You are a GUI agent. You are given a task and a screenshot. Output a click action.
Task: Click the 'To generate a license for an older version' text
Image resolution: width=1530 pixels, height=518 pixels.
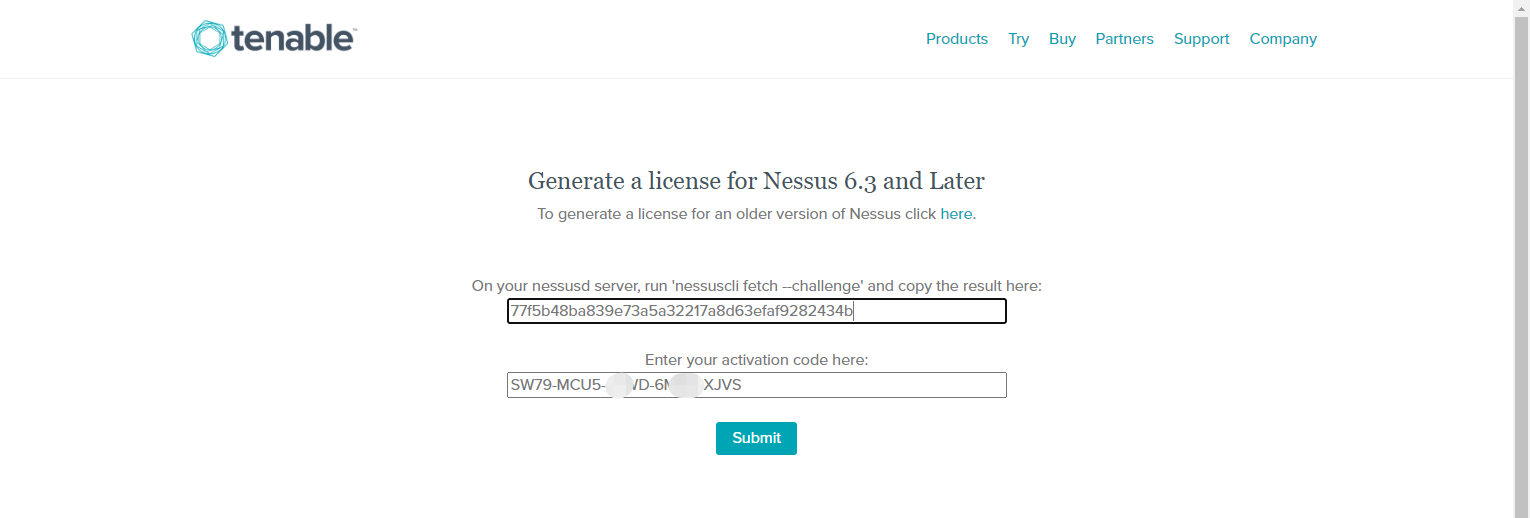tap(736, 214)
